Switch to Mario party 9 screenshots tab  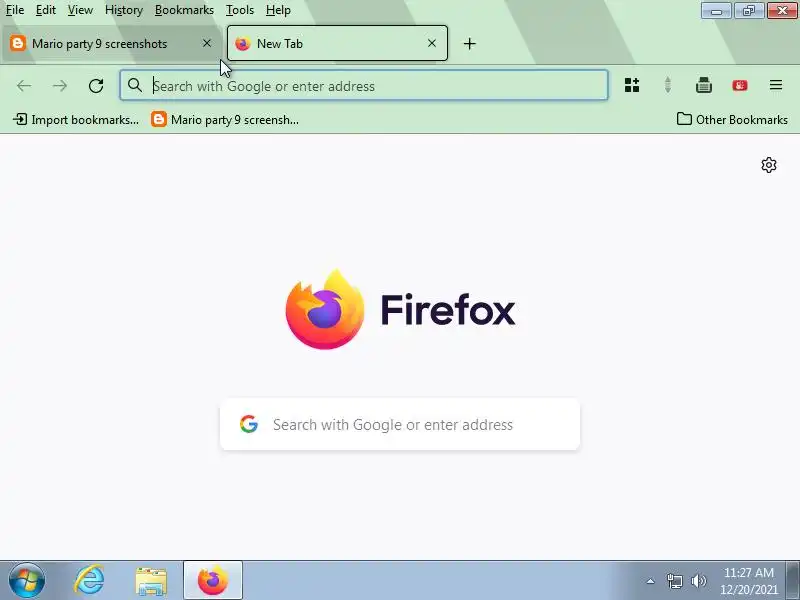[x=111, y=43]
